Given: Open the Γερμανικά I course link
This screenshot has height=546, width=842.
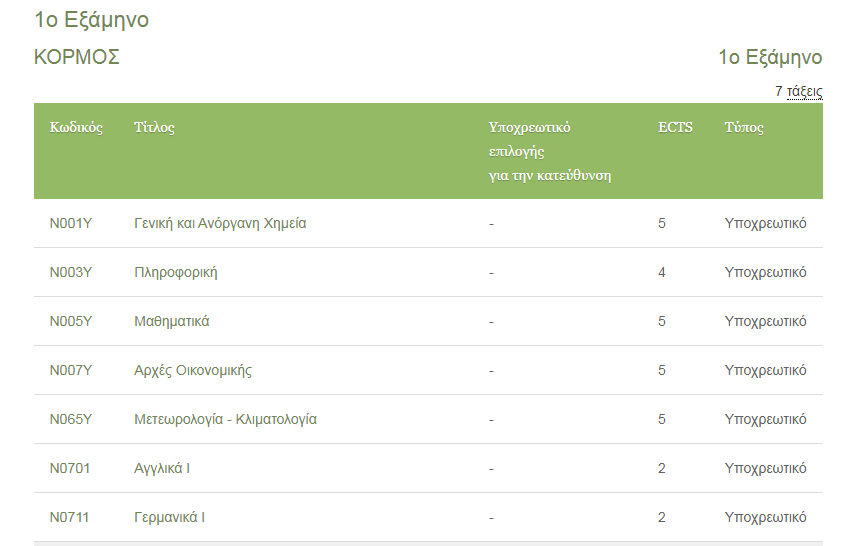Looking at the screenshot, I should pyautogui.click(x=170, y=517).
